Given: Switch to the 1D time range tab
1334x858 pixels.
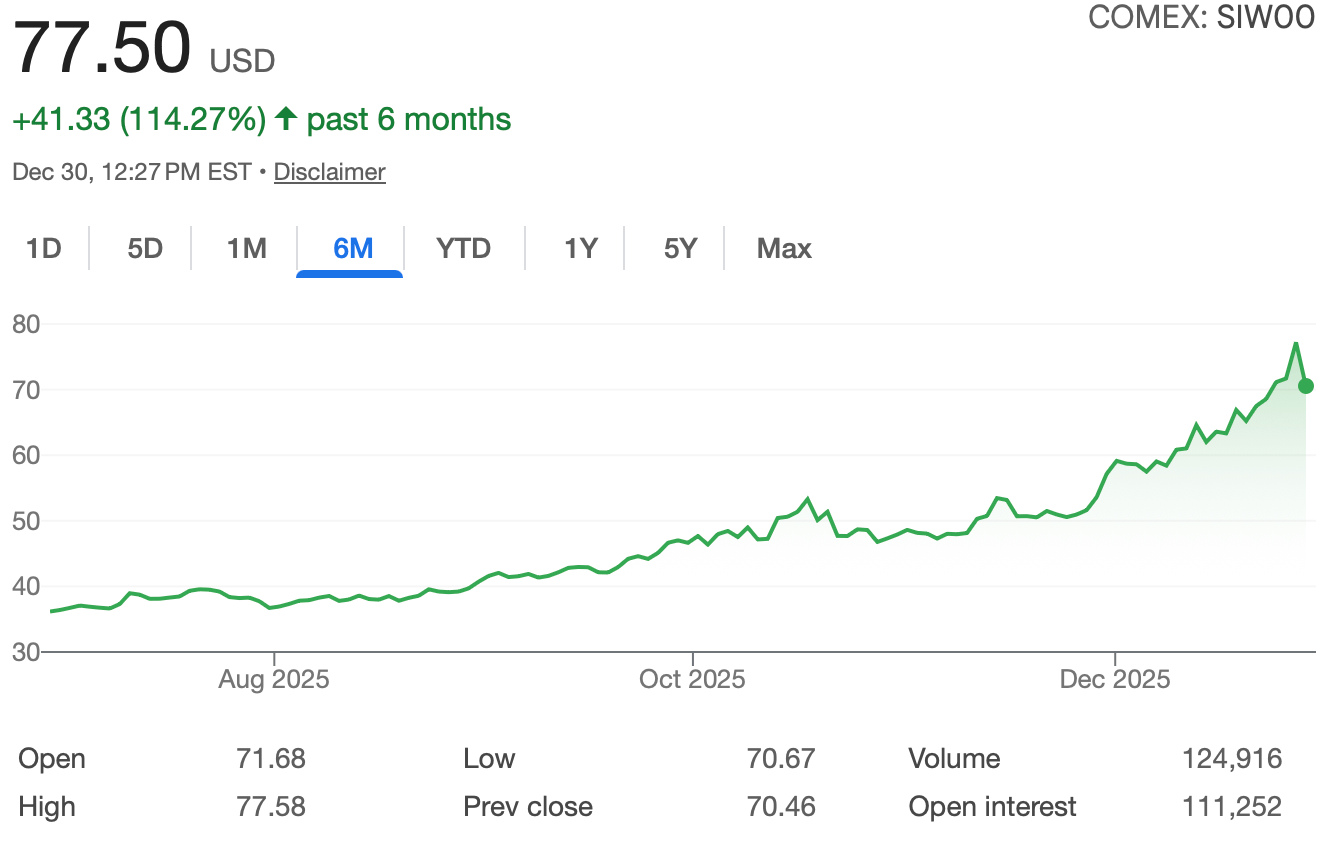Looking at the screenshot, I should coord(44,248).
